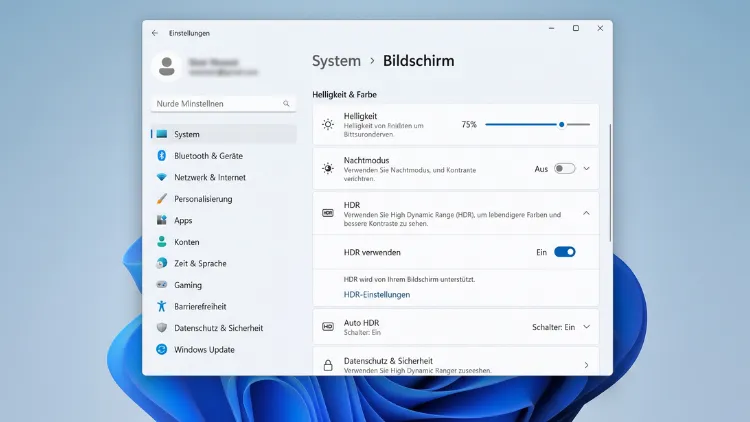
Task: Click the HDR badge icon
Action: 328,213
